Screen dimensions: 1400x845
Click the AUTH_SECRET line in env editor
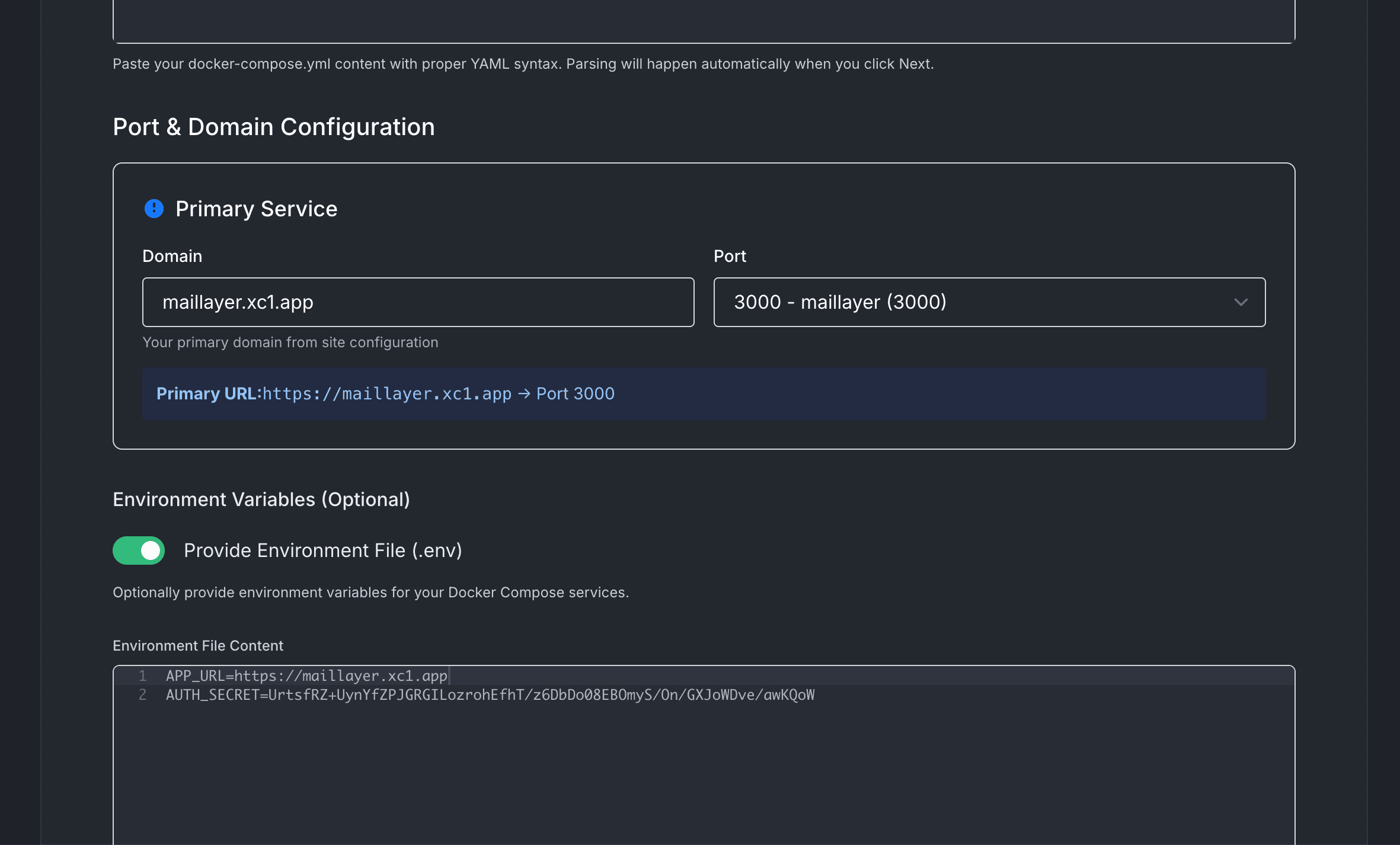490,694
